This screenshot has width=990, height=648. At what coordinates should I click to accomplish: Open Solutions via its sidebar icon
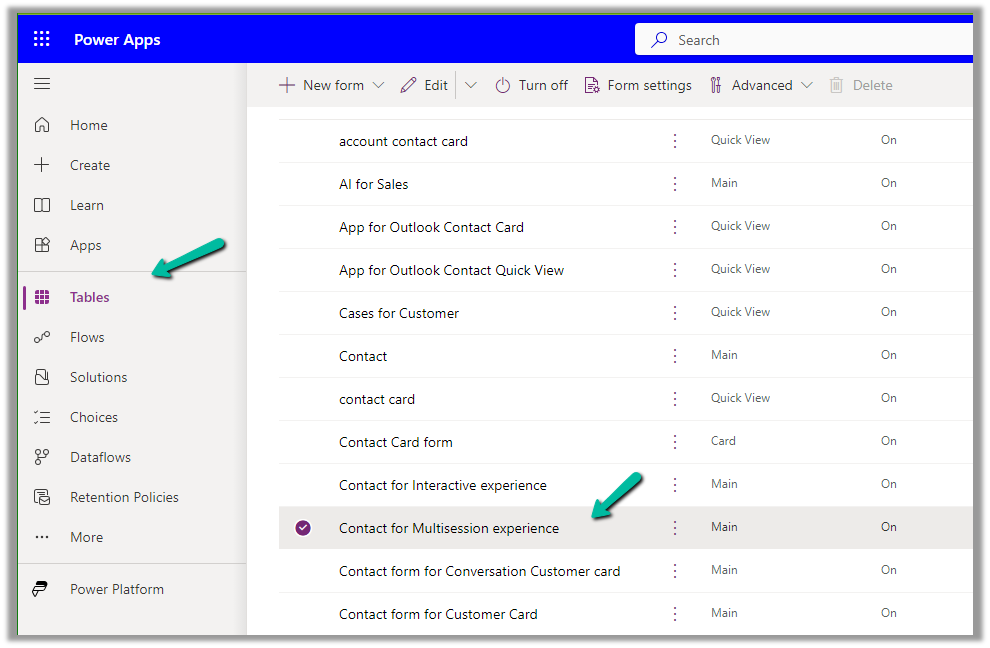(42, 377)
